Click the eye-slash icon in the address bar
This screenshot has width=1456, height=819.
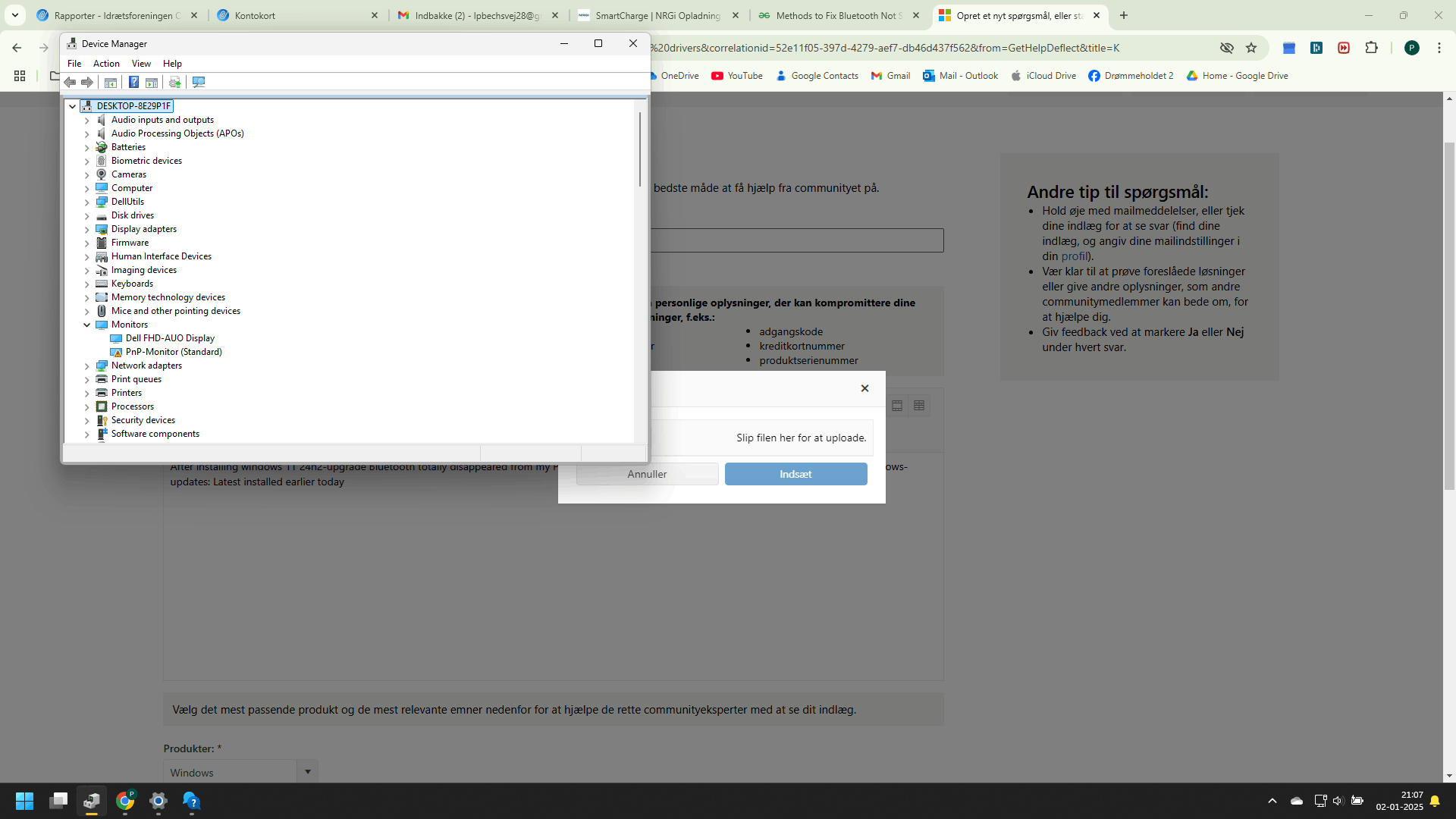[x=1226, y=48]
